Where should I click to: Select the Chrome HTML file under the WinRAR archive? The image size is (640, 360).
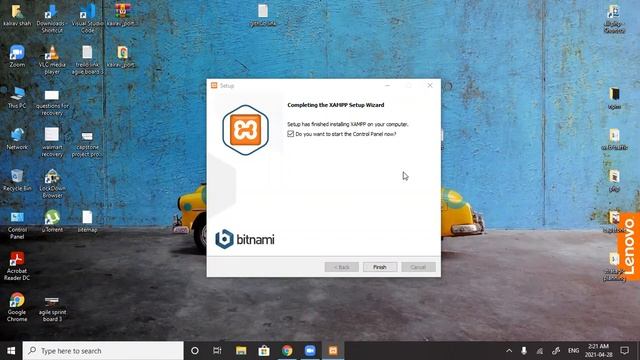point(122,56)
